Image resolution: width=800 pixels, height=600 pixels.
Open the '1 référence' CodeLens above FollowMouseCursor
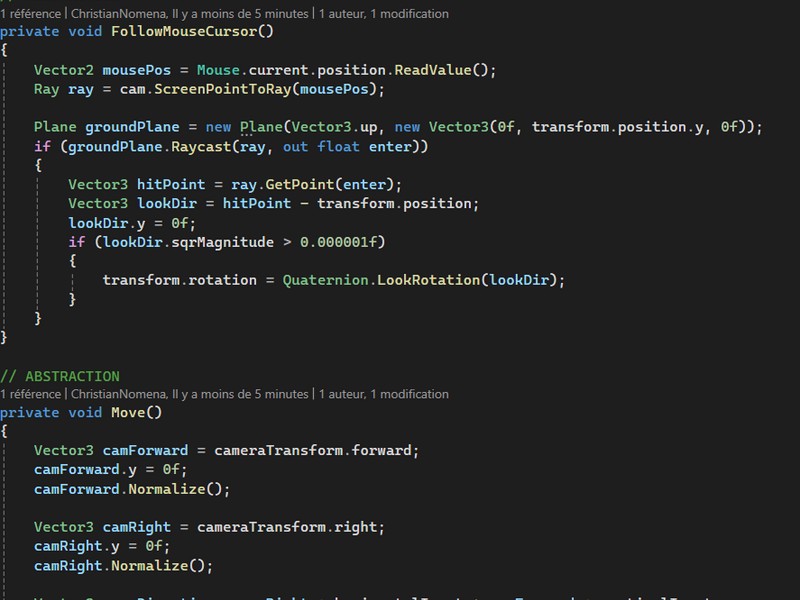tap(31, 14)
